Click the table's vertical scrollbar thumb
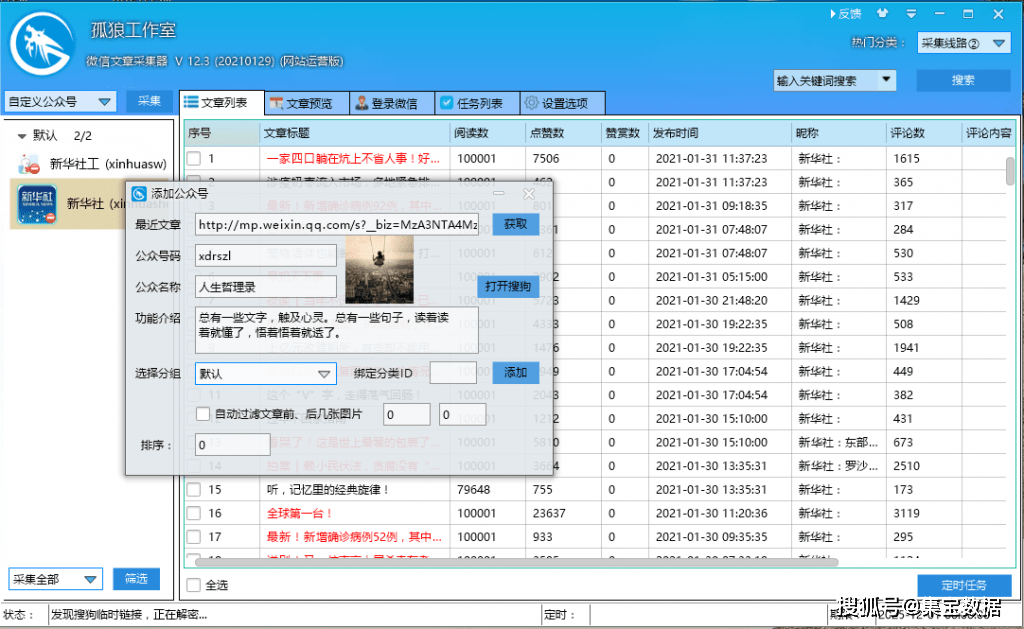Image resolution: width=1024 pixels, height=629 pixels. click(x=1010, y=171)
